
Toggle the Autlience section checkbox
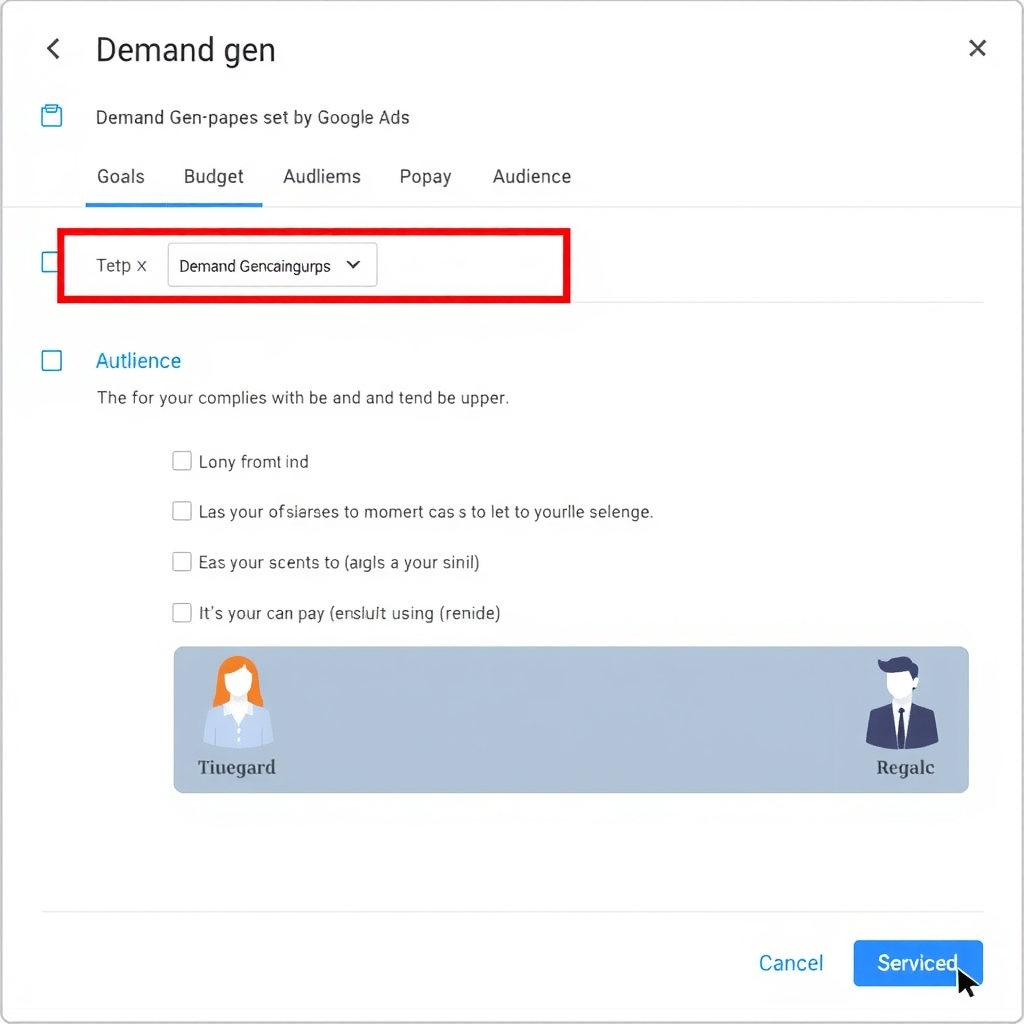pyautogui.click(x=52, y=360)
